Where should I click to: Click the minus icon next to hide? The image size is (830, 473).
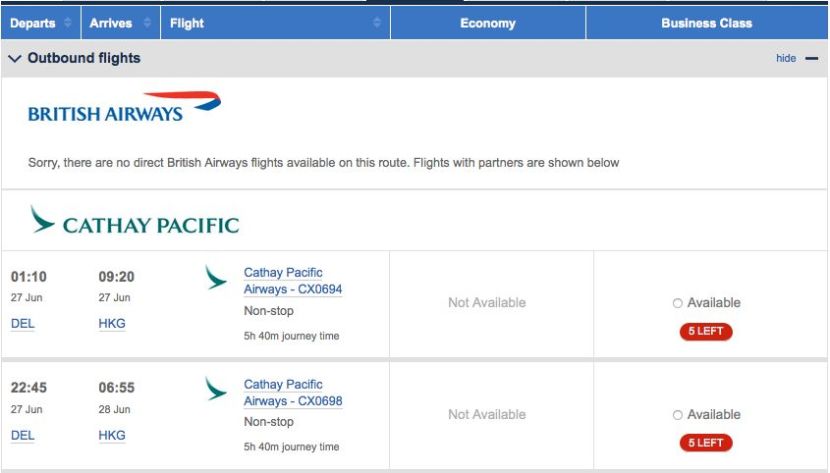pos(811,59)
